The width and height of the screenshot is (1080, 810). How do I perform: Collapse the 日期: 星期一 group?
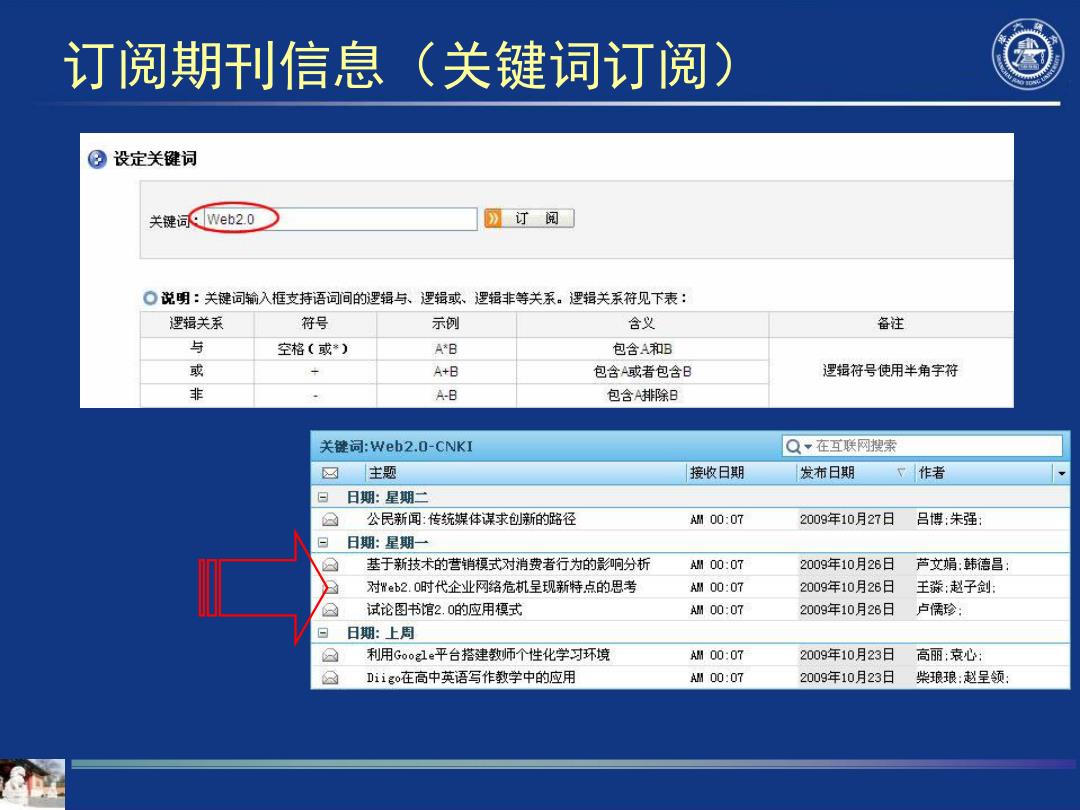pos(323,543)
